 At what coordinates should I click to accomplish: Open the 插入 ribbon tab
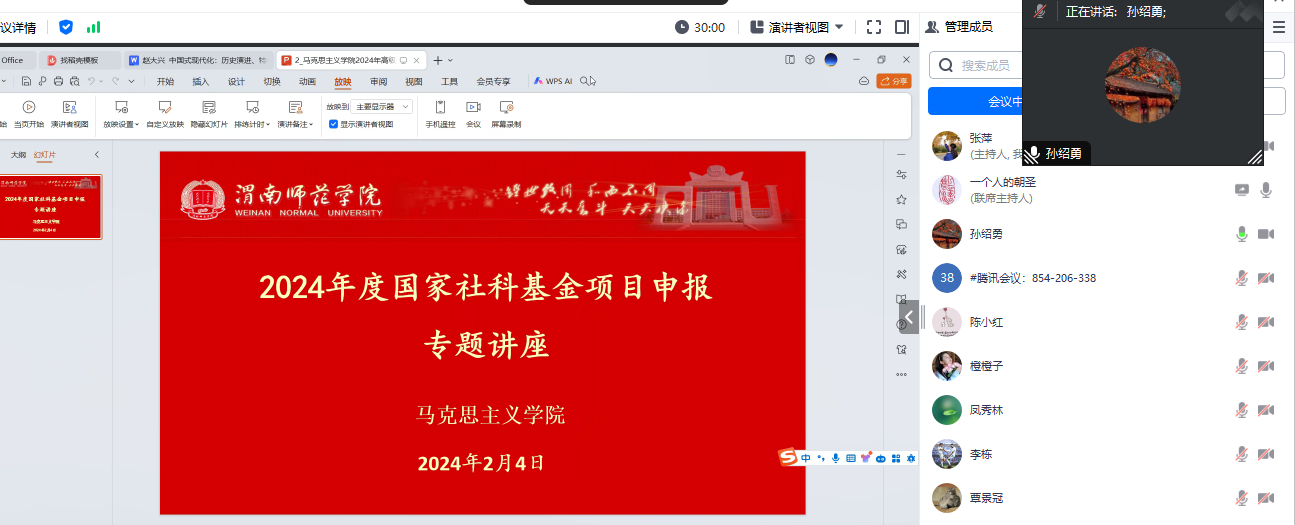tap(201, 82)
